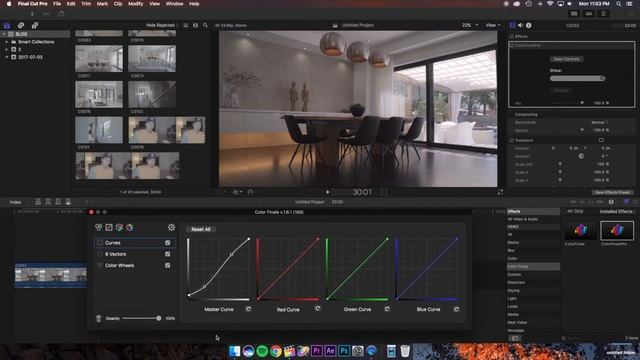This screenshot has height=360, width=640.
Task: Open the File menu
Action: pos(57,4)
